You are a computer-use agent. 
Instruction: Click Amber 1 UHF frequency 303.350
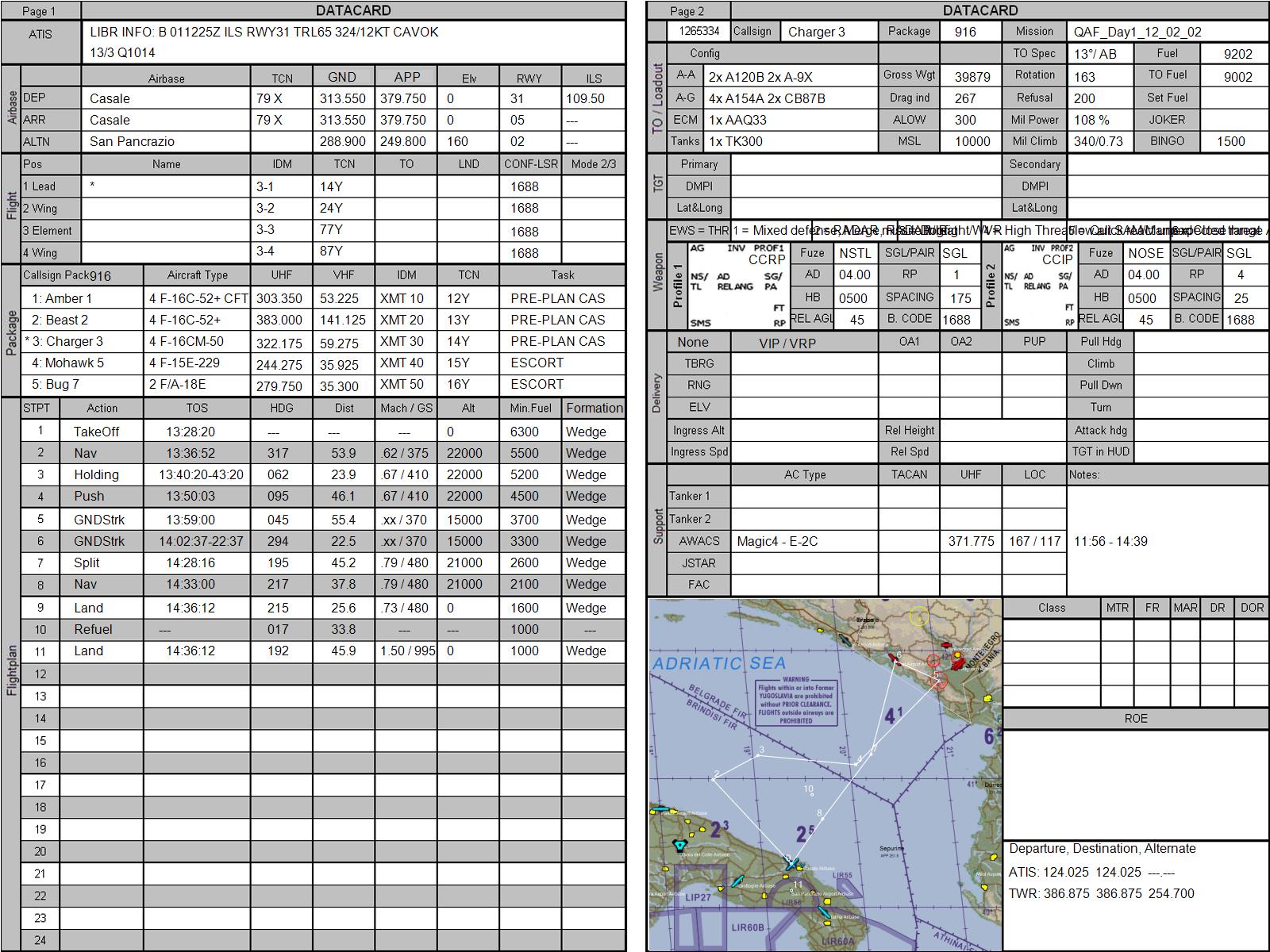(279, 299)
